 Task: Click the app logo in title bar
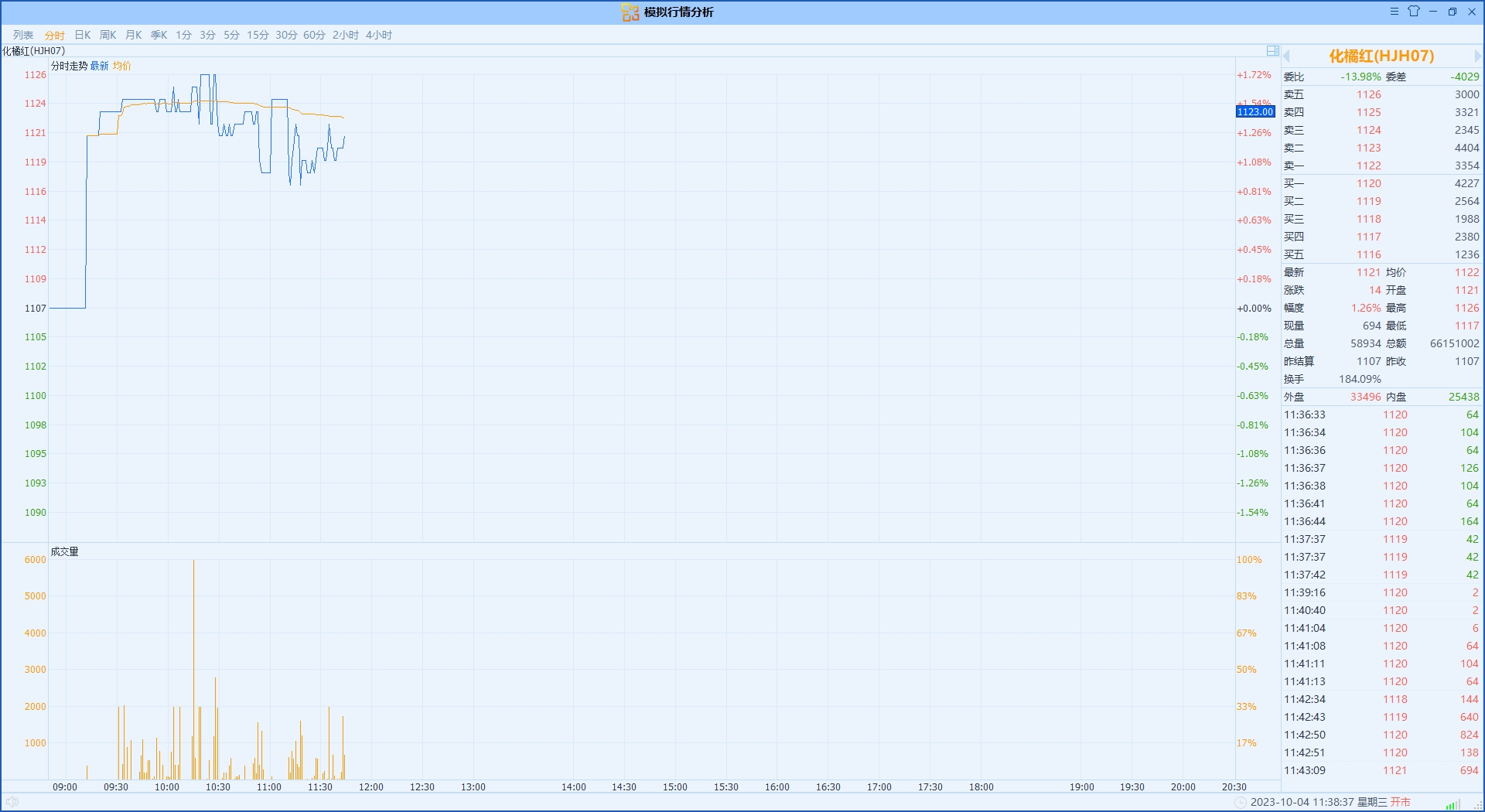tap(630, 12)
